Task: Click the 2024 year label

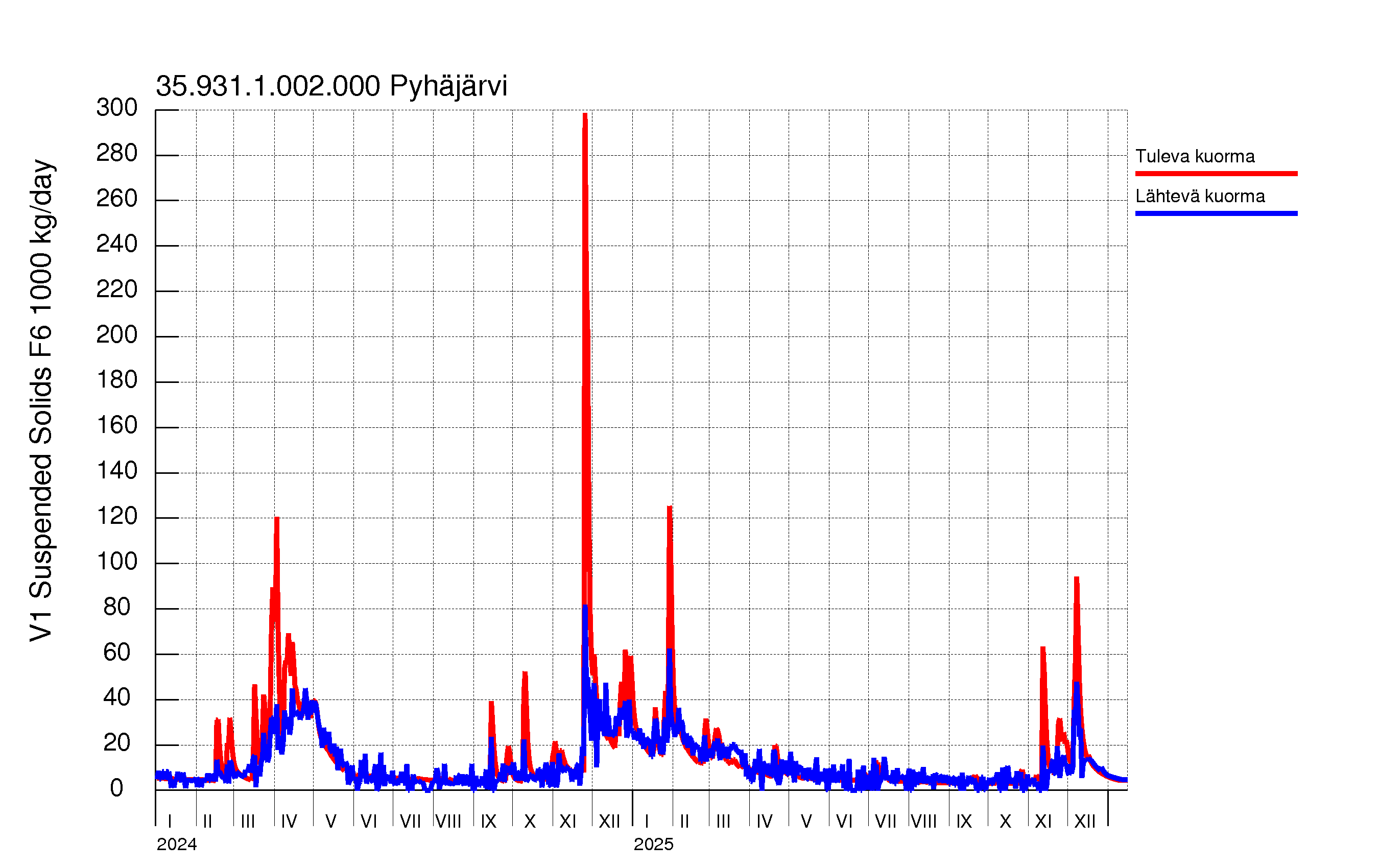Action: [176, 845]
